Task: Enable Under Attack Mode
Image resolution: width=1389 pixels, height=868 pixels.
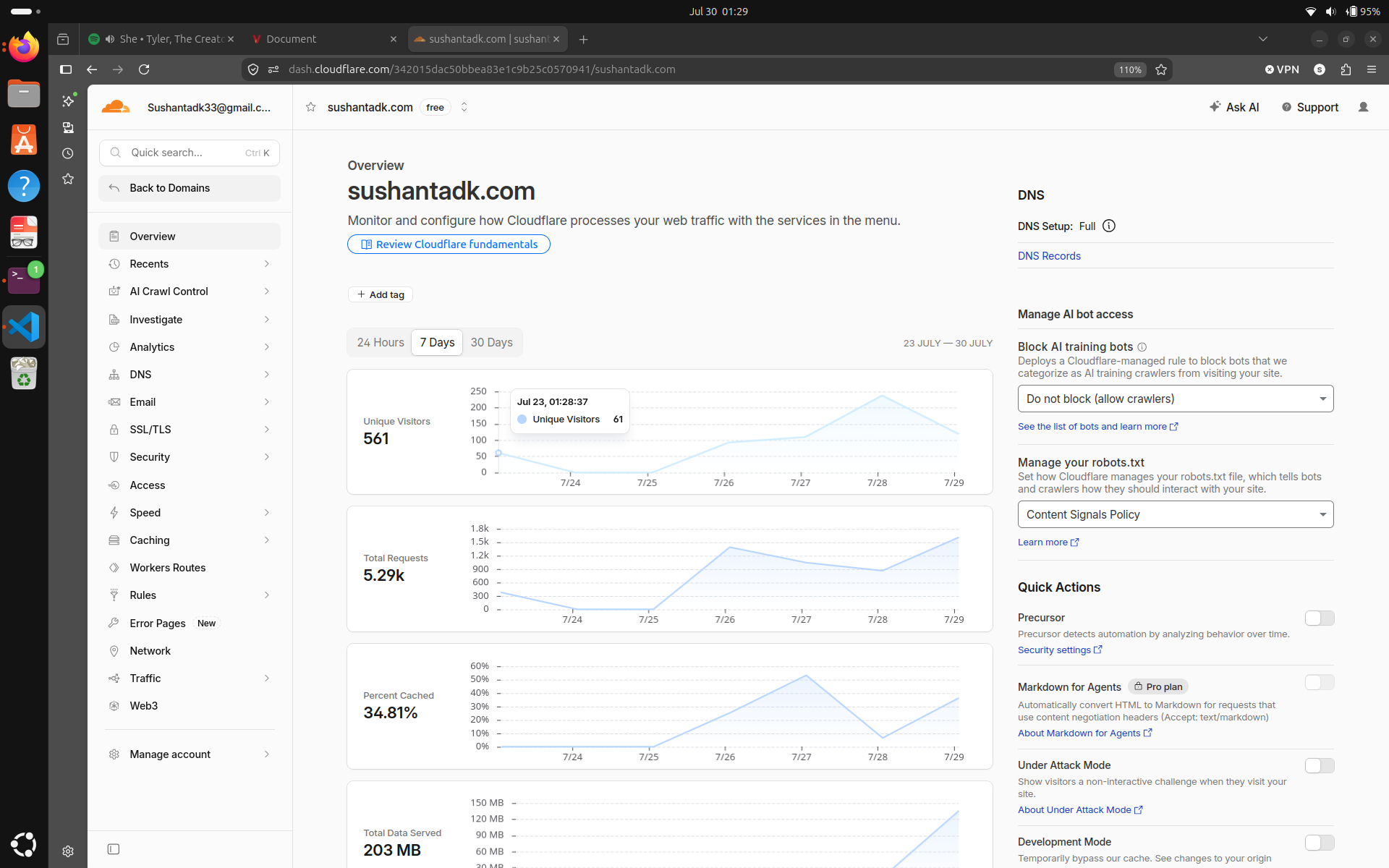Action: click(x=1320, y=765)
